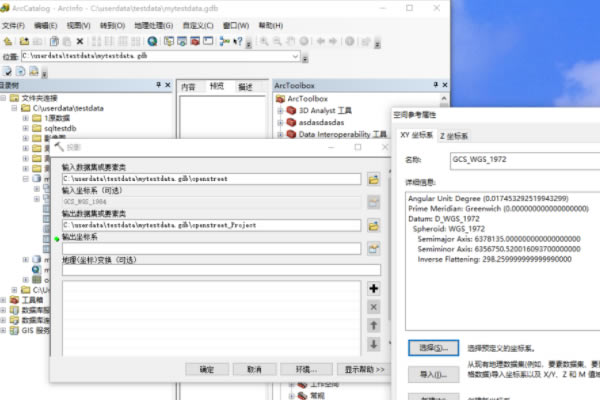Click the X icon to remove transformation
The height and width of the screenshot is (400, 600).
pos(373,307)
